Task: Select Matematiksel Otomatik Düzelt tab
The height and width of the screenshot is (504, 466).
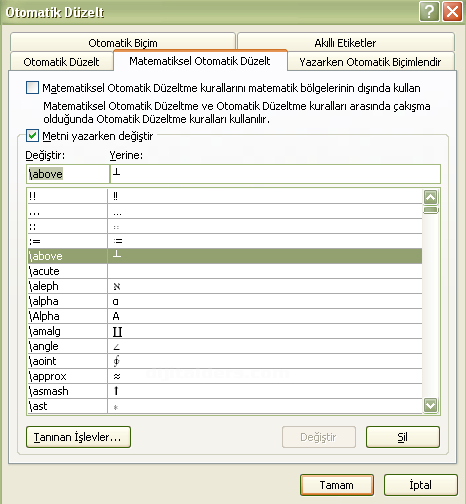Action: pos(200,61)
